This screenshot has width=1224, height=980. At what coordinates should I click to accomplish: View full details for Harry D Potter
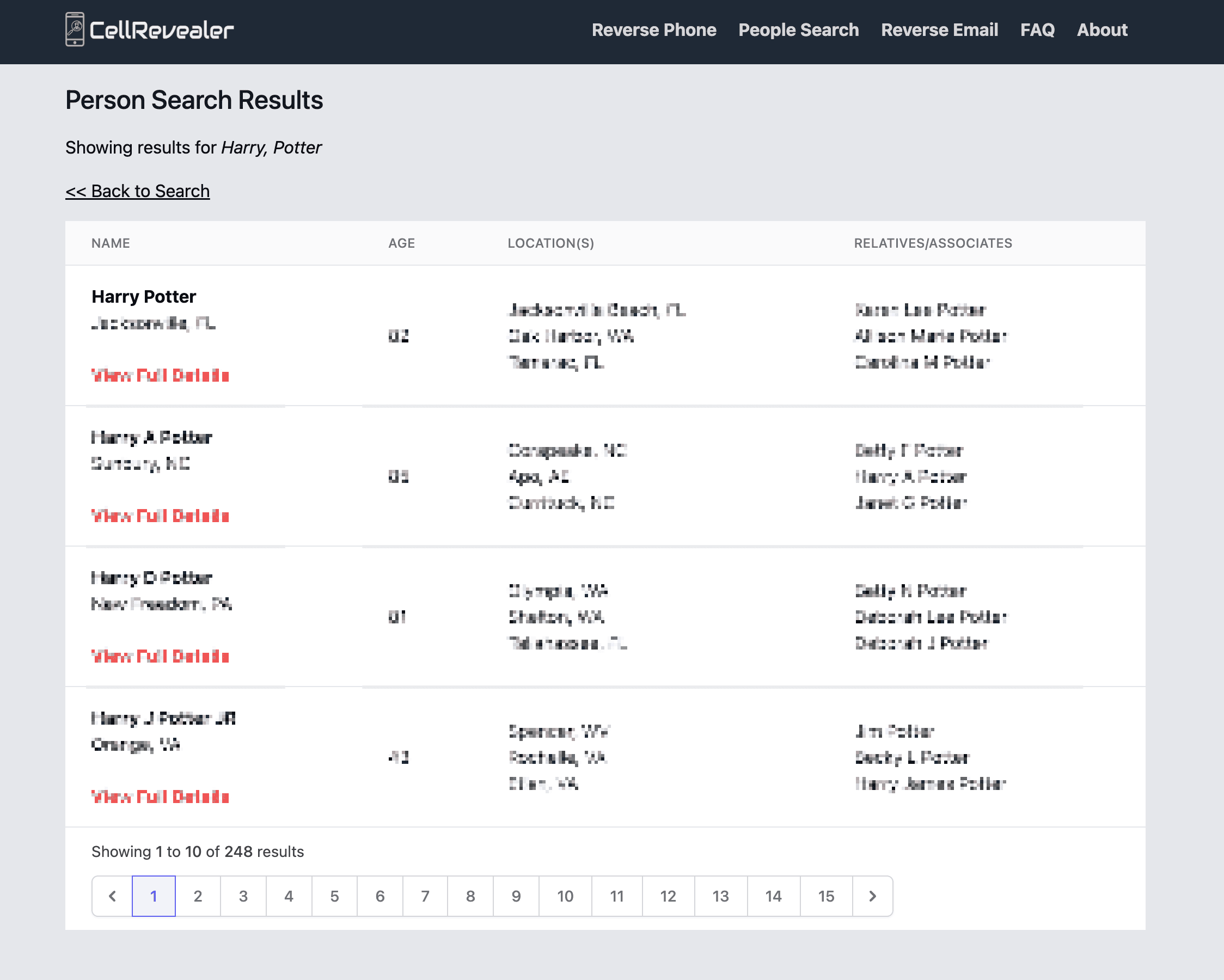point(160,657)
